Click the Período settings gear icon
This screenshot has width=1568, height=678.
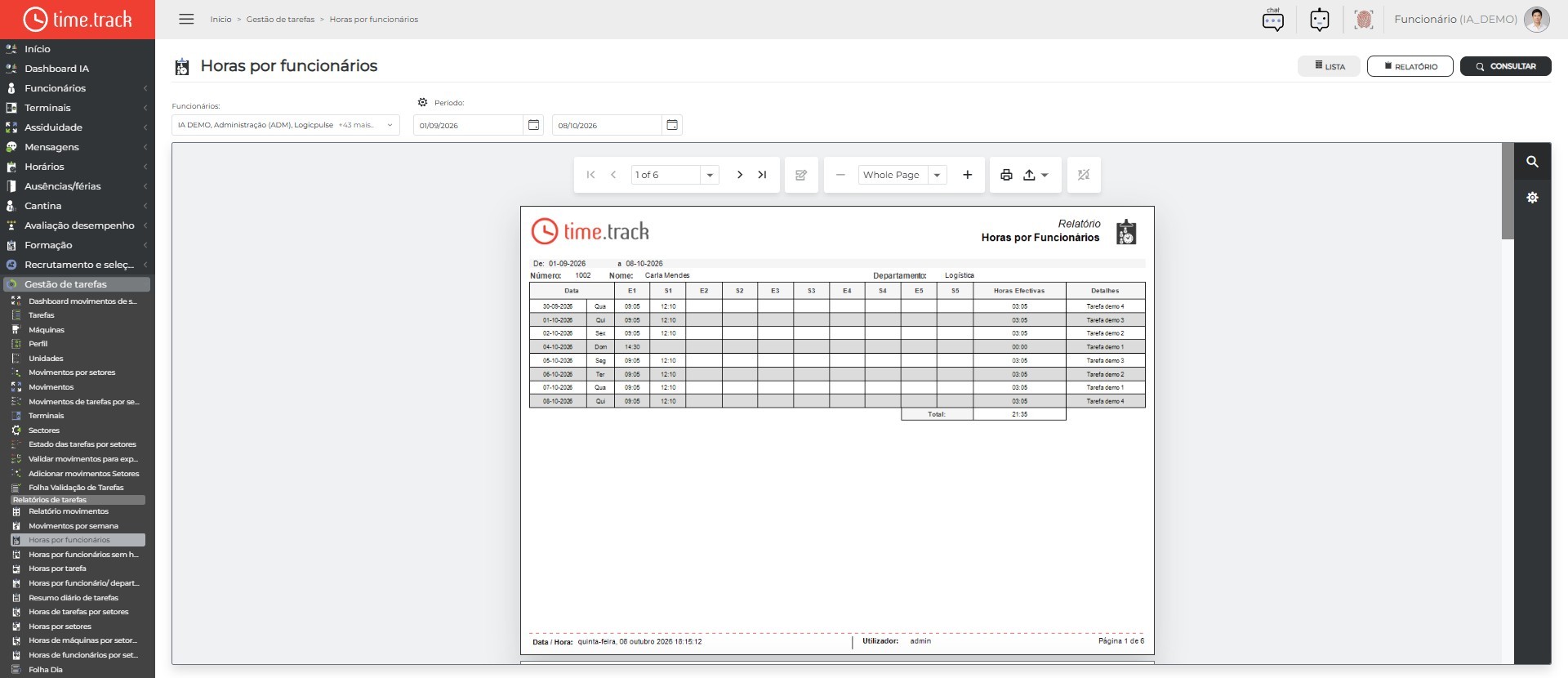422,103
